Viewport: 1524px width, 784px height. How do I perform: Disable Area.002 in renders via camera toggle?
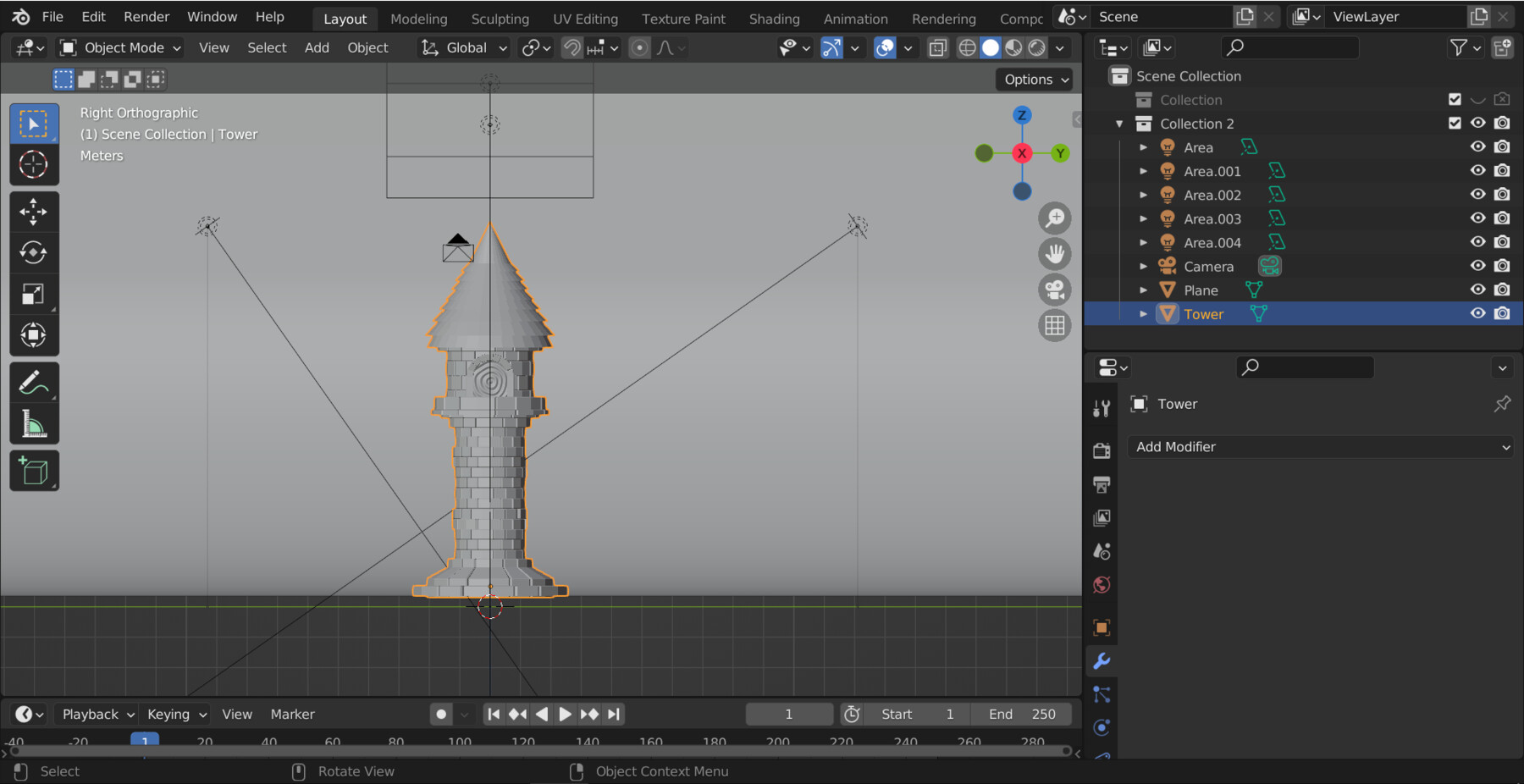[x=1502, y=194]
